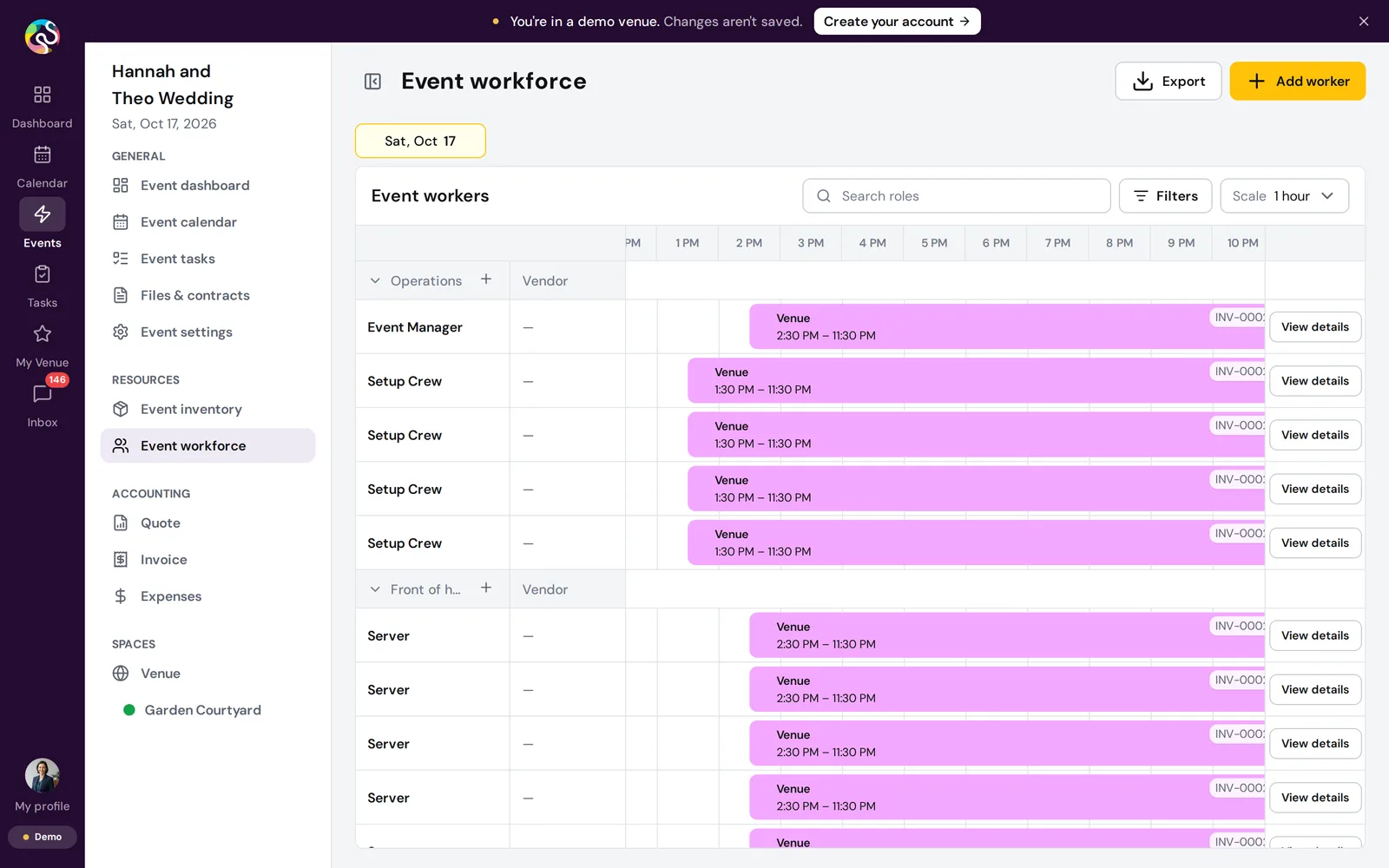Open the Invoice page
The height and width of the screenshot is (868, 1389).
[207, 559]
